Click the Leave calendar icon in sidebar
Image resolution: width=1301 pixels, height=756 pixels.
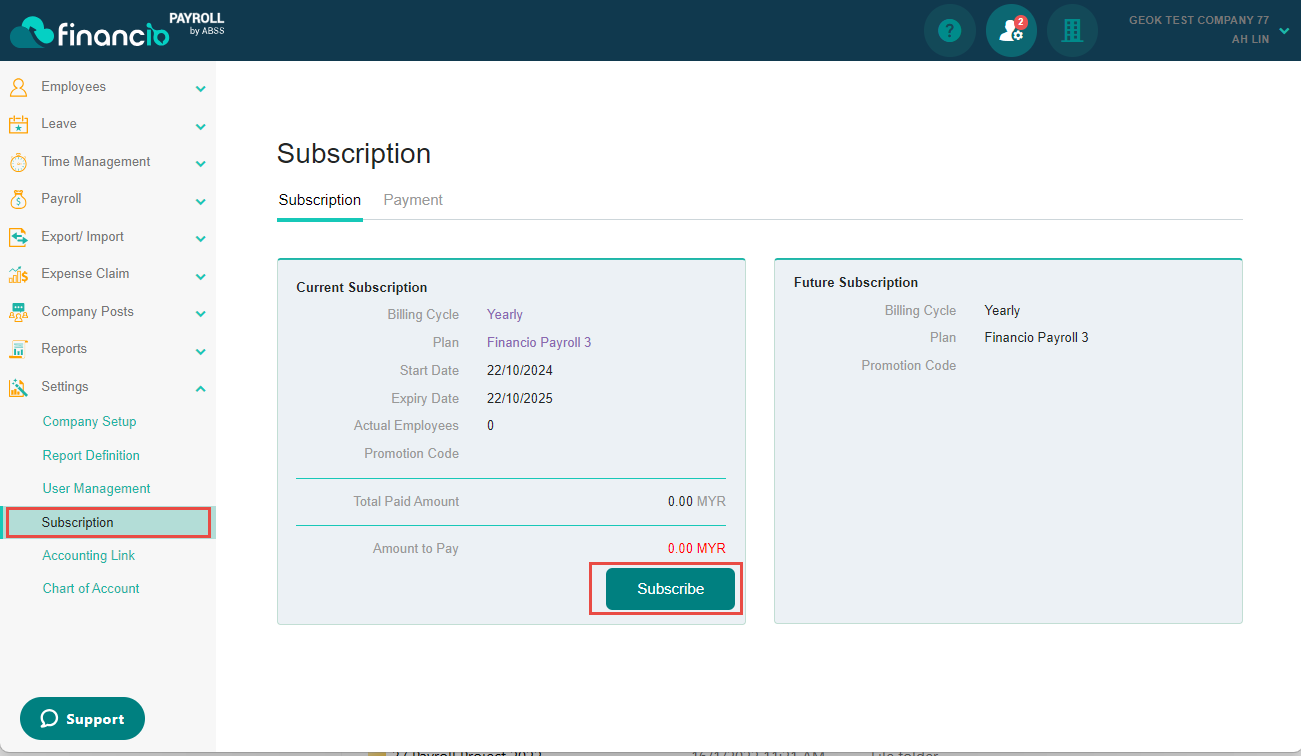[x=18, y=124]
